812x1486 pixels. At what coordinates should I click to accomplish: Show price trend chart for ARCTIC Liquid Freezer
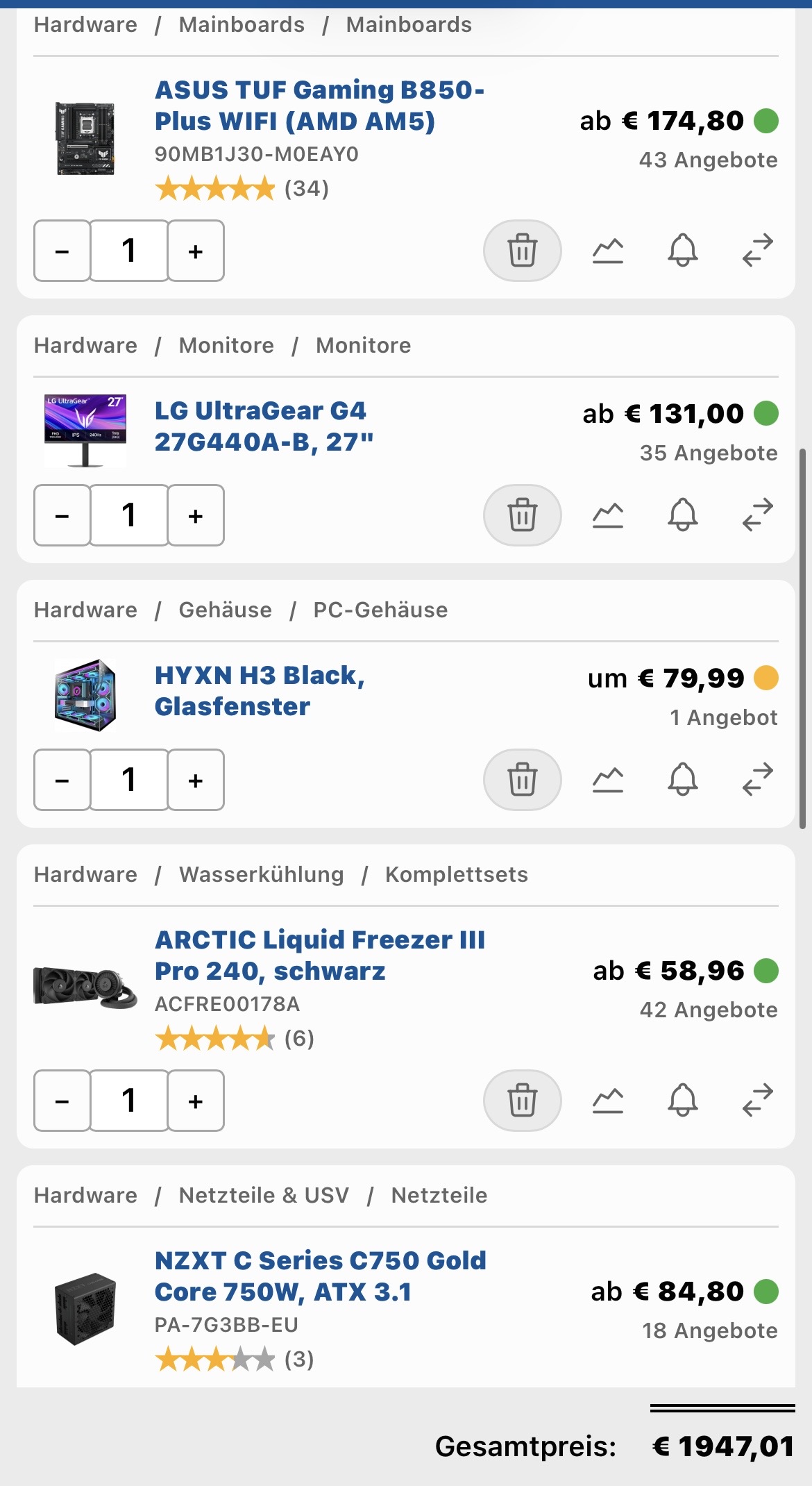(608, 1101)
